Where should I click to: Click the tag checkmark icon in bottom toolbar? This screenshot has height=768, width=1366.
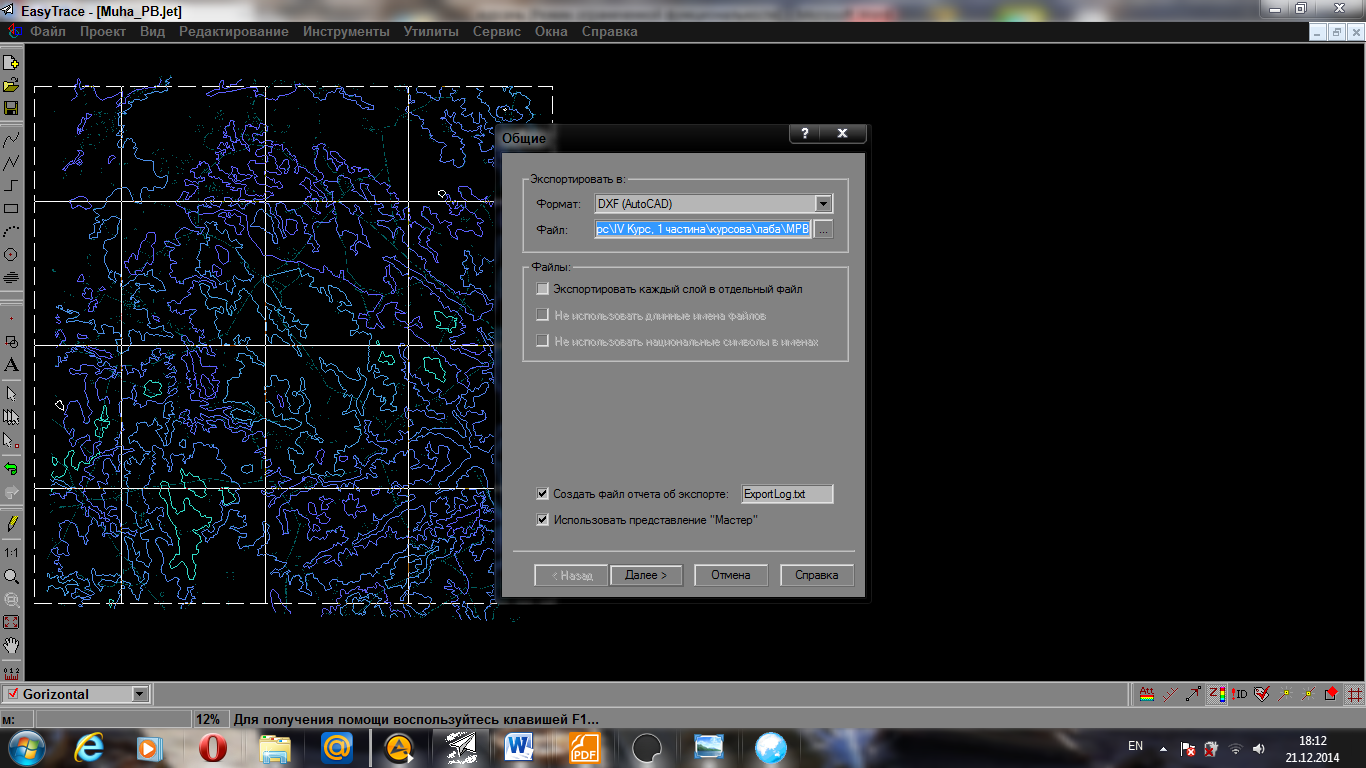[1262, 693]
